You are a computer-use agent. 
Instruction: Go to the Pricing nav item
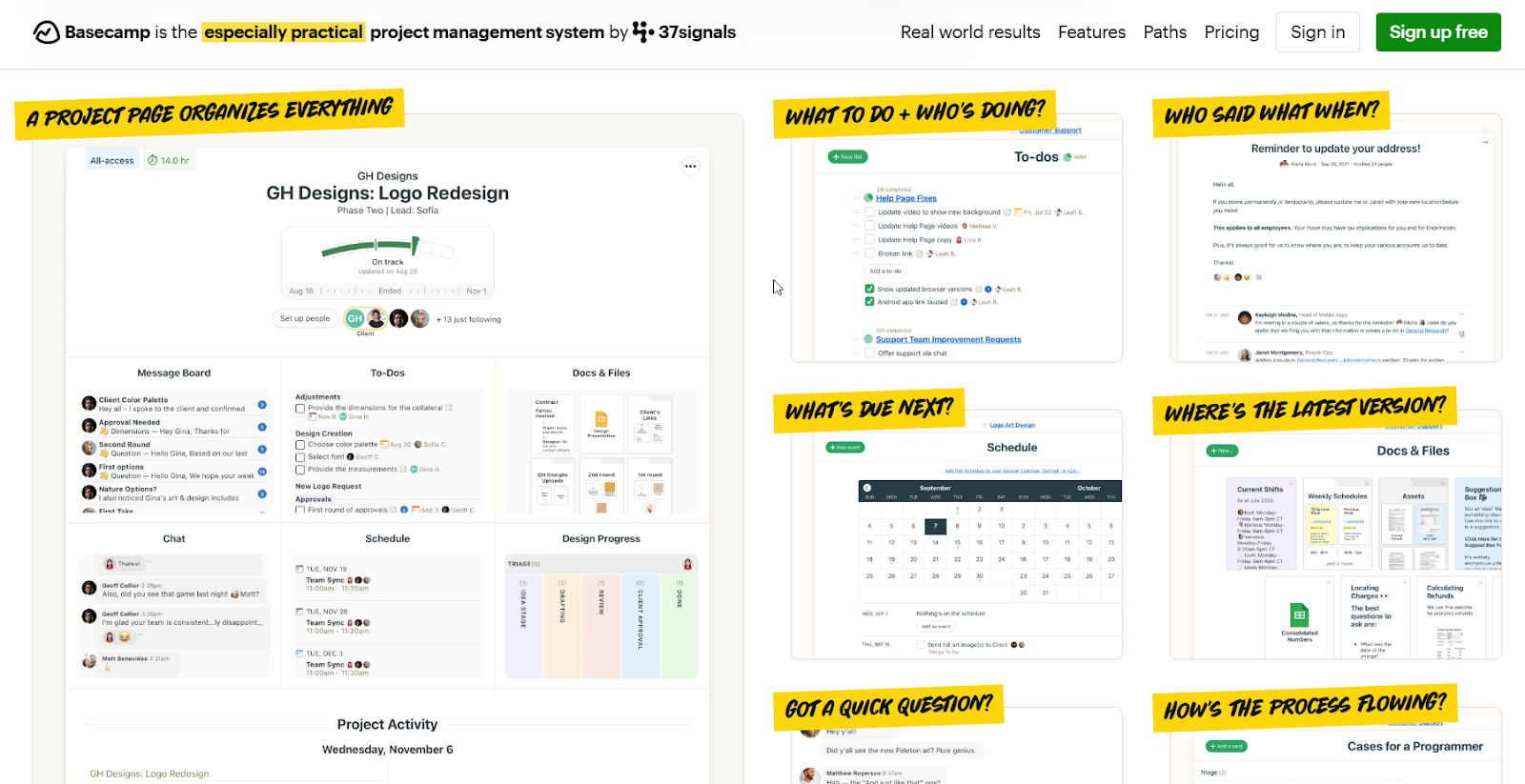point(1231,32)
